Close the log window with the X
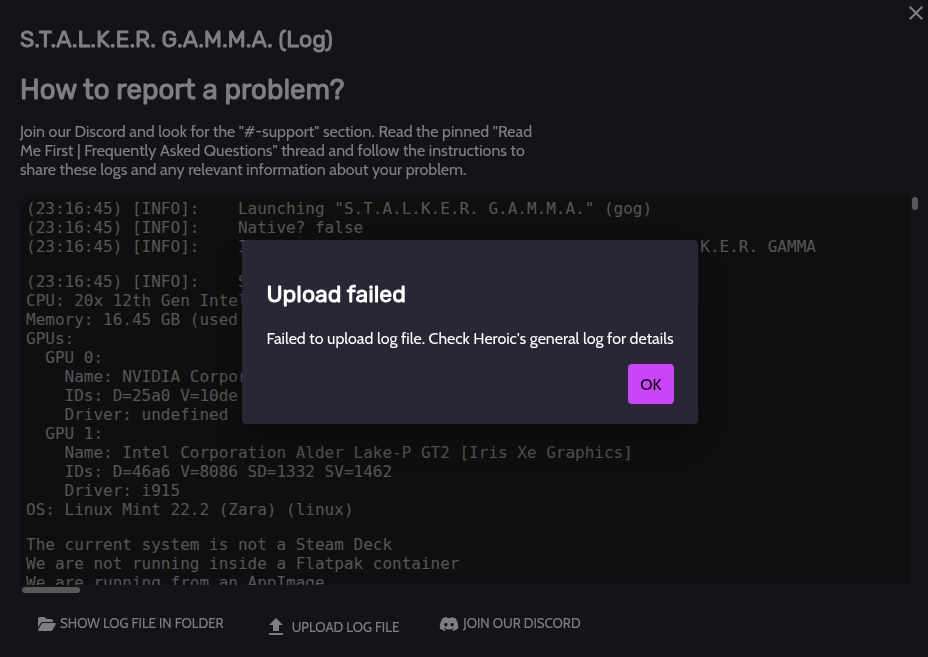928x657 pixels. tap(915, 13)
